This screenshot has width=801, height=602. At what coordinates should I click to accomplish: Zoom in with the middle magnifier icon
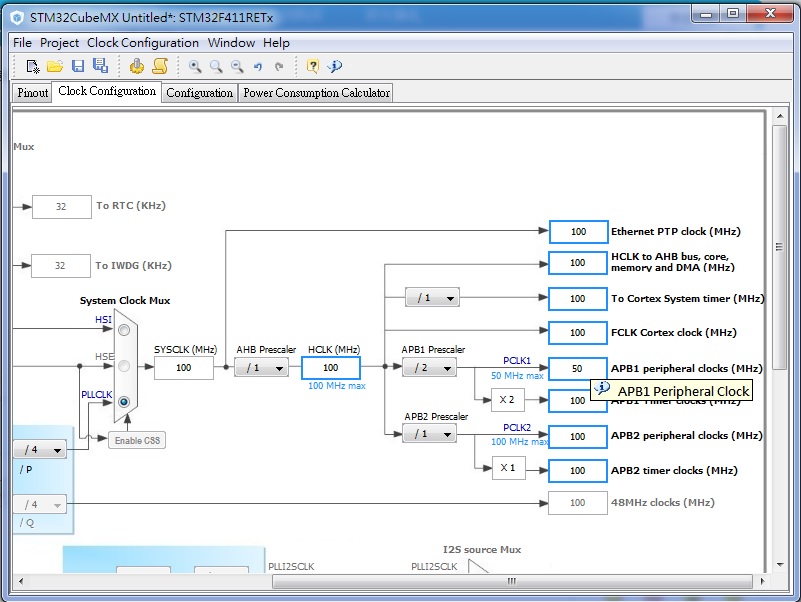[x=216, y=66]
